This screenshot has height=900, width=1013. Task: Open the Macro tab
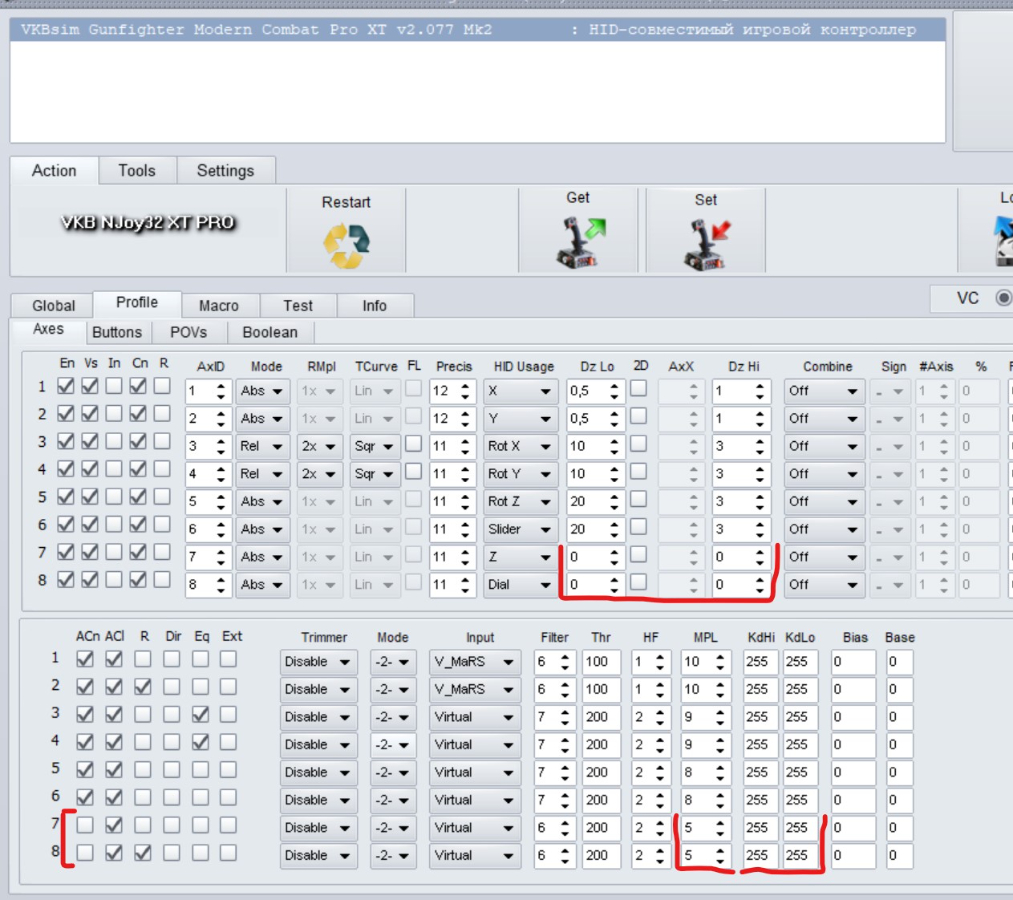point(218,306)
